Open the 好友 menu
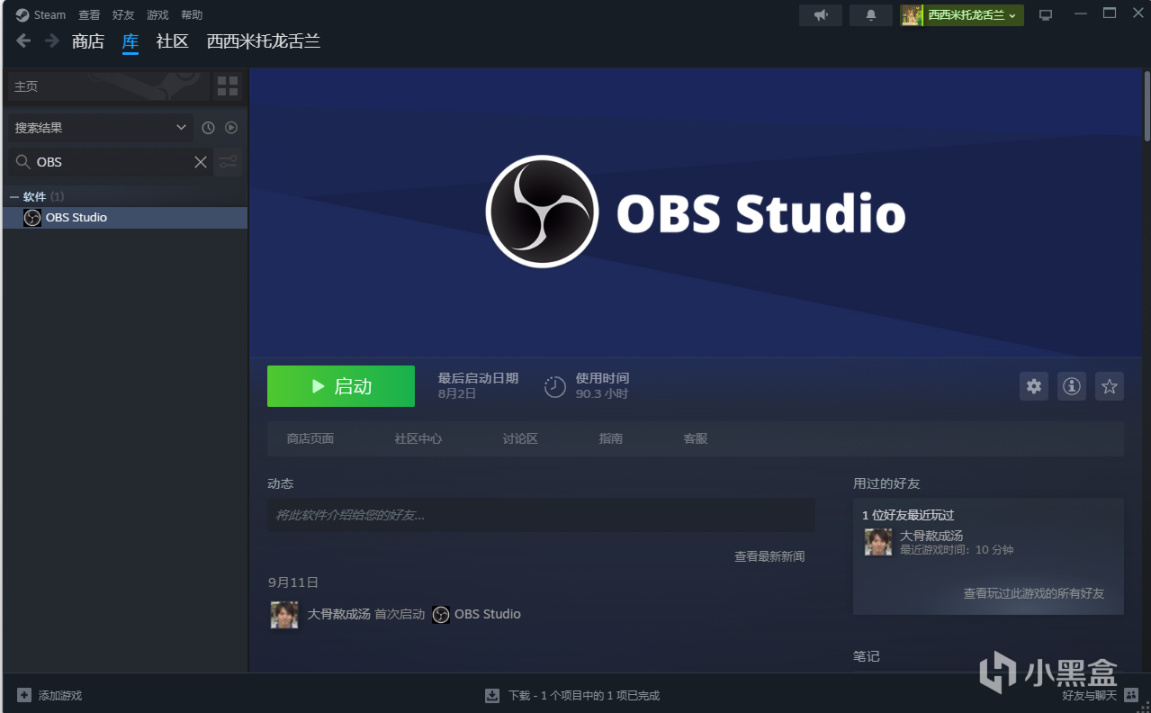Image resolution: width=1151 pixels, height=713 pixels. pyautogui.click(x=123, y=15)
